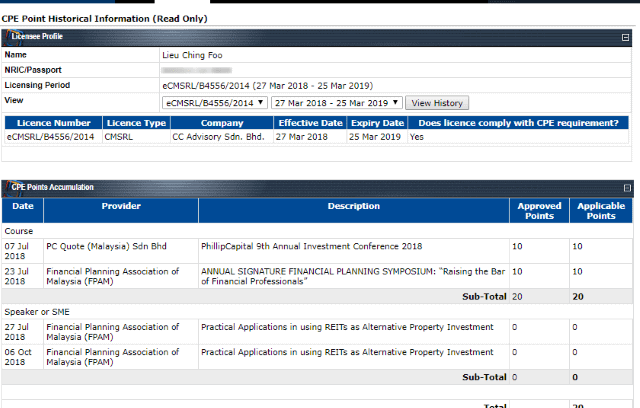This screenshot has height=408, width=640.
Task: Click the Approved Points column header
Action: pos(539,211)
